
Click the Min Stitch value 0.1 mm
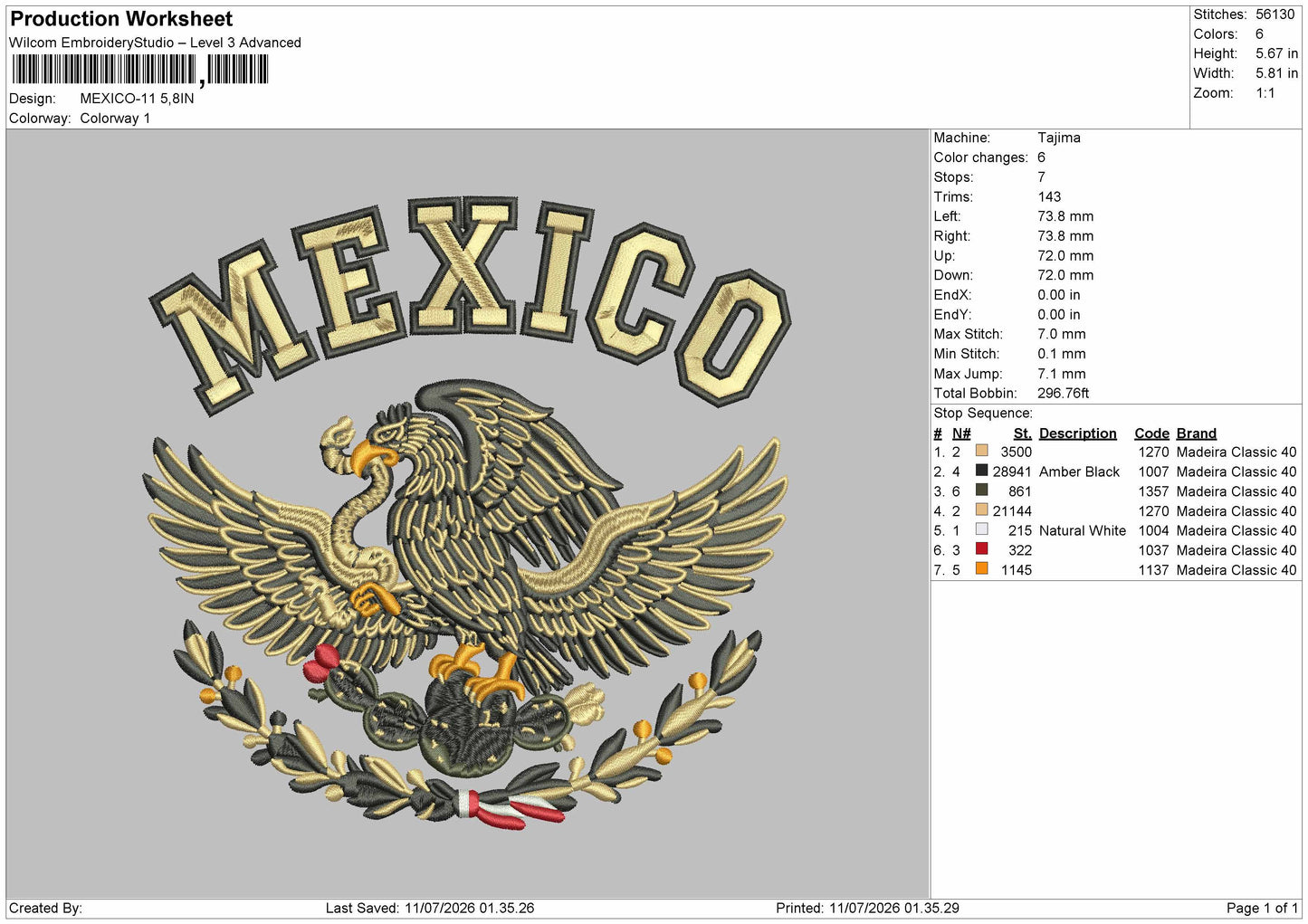click(x=1062, y=354)
